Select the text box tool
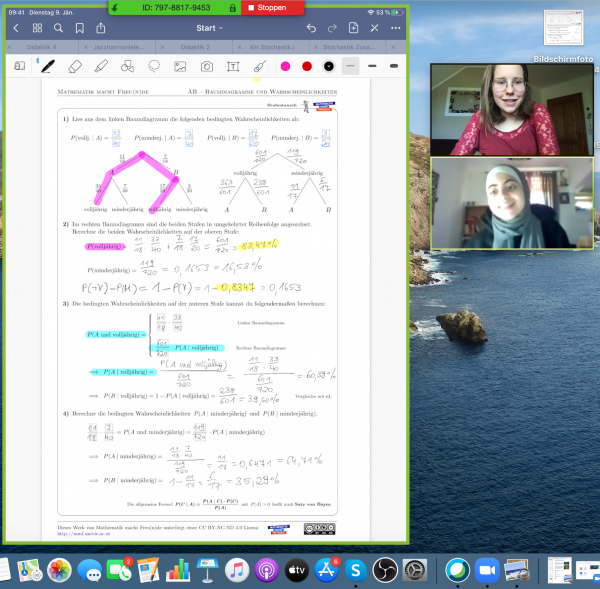 pyautogui.click(x=233, y=66)
